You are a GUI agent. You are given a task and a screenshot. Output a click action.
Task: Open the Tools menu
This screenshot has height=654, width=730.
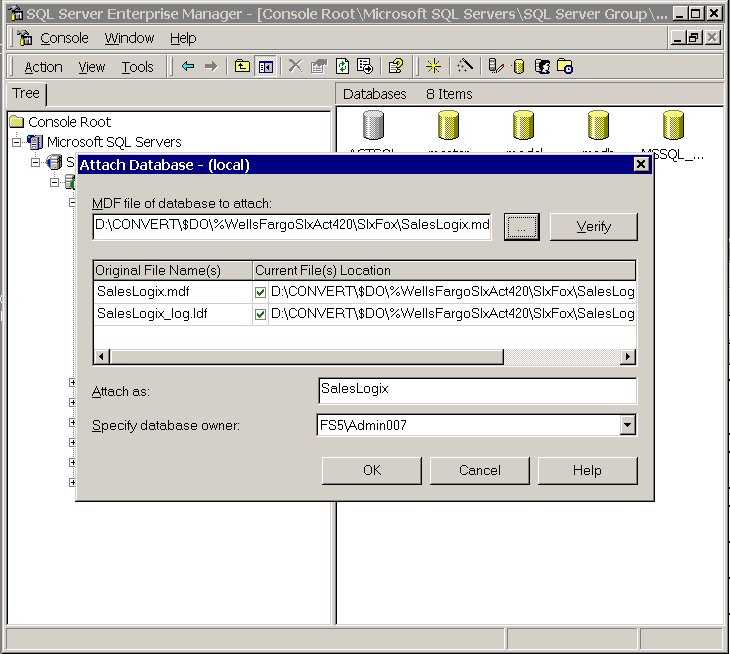pyautogui.click(x=137, y=67)
